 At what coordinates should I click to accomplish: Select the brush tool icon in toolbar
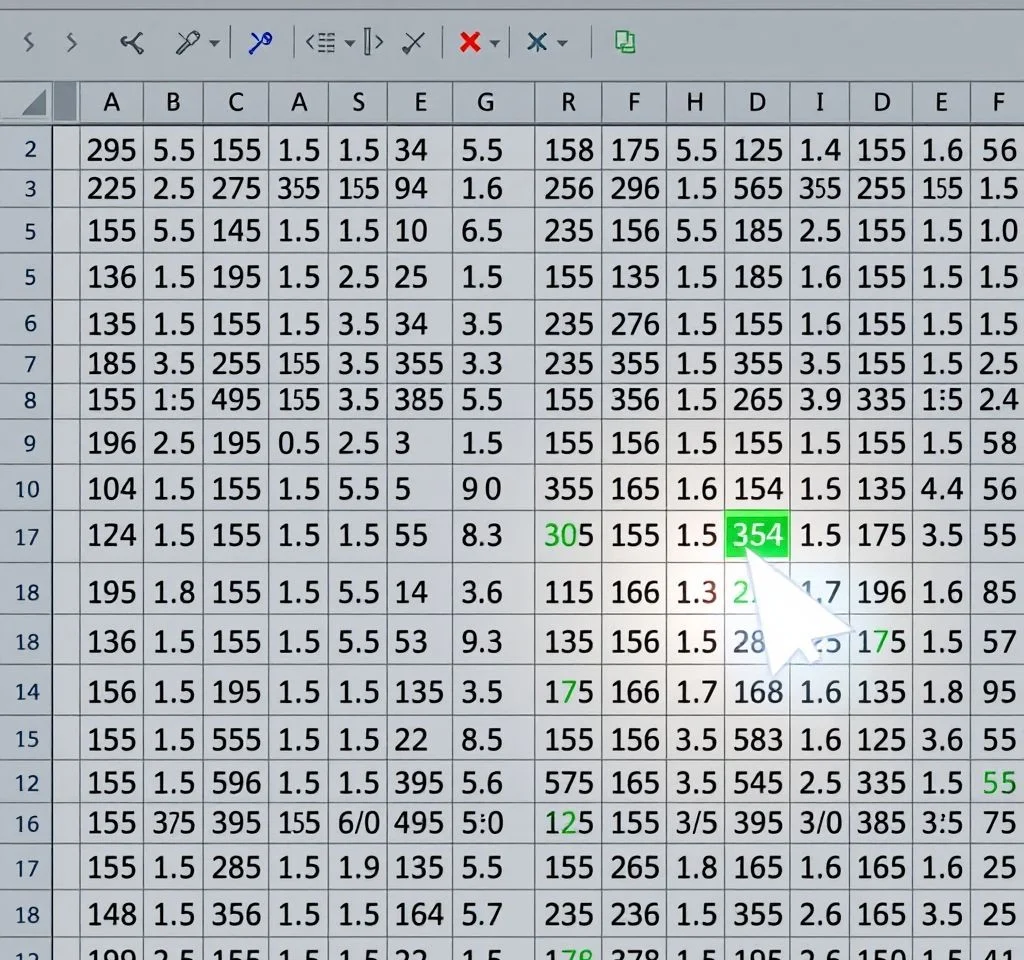188,42
